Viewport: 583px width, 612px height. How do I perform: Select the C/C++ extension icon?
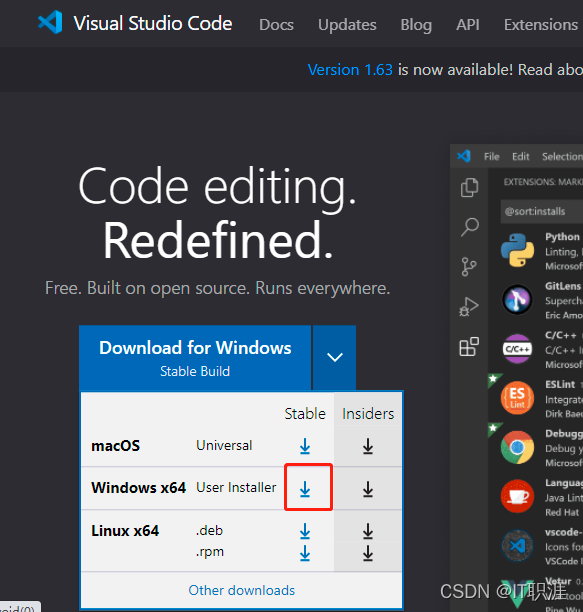pyautogui.click(x=517, y=349)
